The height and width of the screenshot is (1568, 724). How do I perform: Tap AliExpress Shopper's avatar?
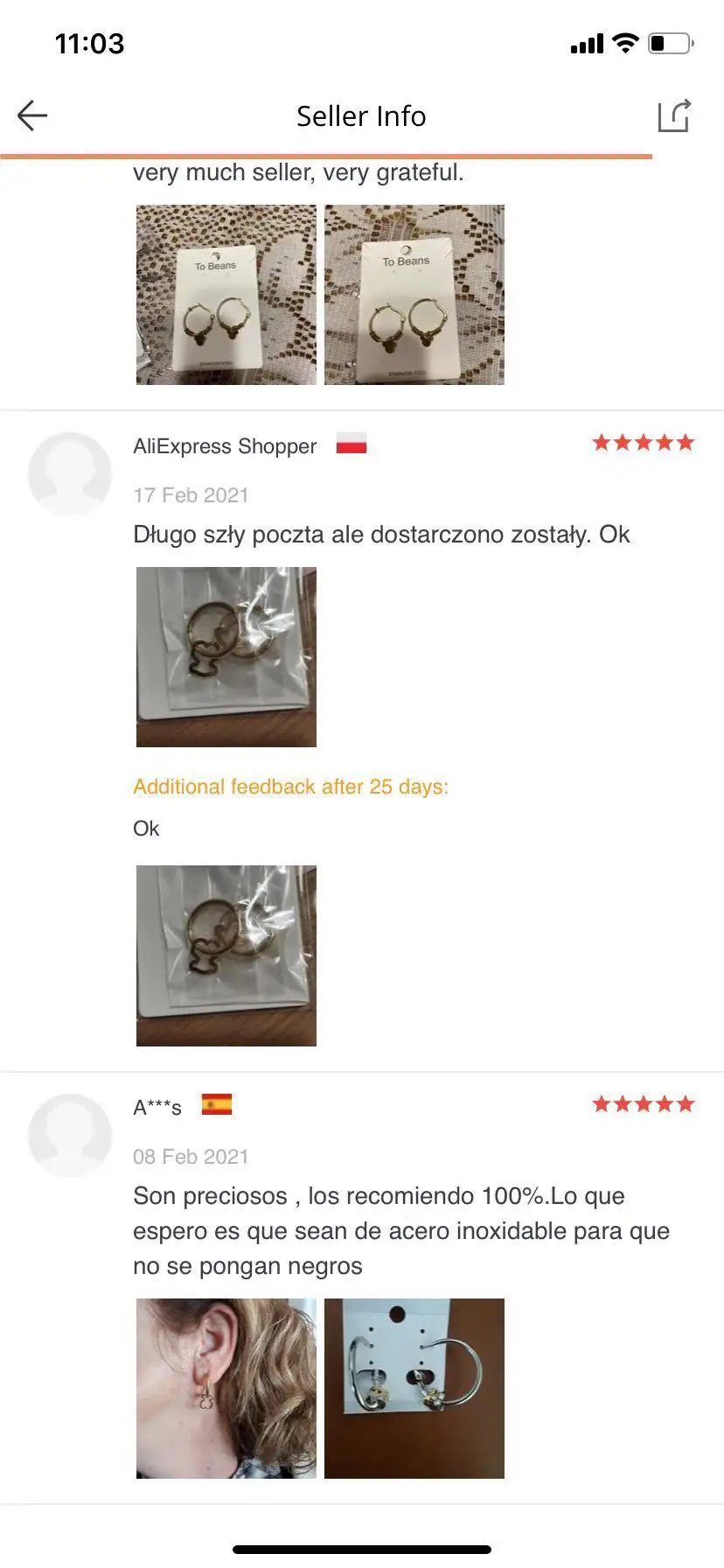tap(70, 474)
